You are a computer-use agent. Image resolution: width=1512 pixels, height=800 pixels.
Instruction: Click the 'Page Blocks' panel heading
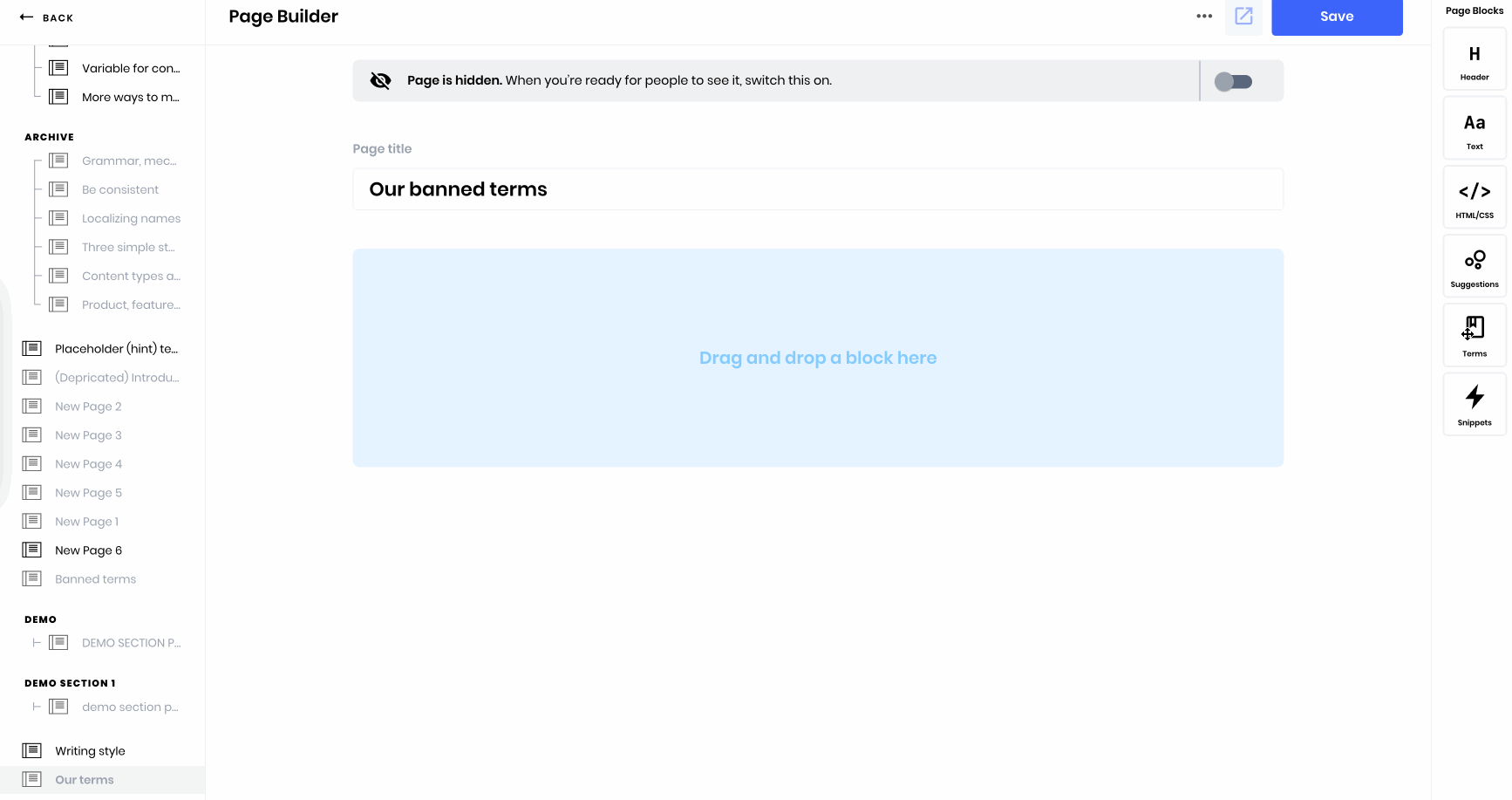1475,10
